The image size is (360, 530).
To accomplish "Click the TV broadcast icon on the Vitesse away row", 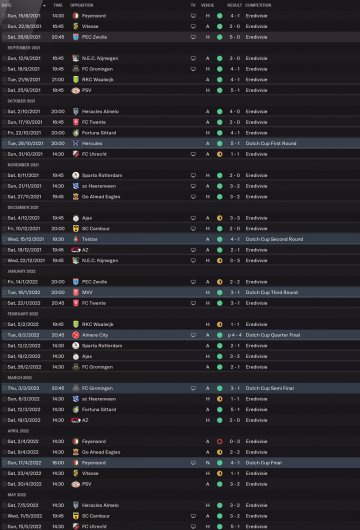I will 193,26.
